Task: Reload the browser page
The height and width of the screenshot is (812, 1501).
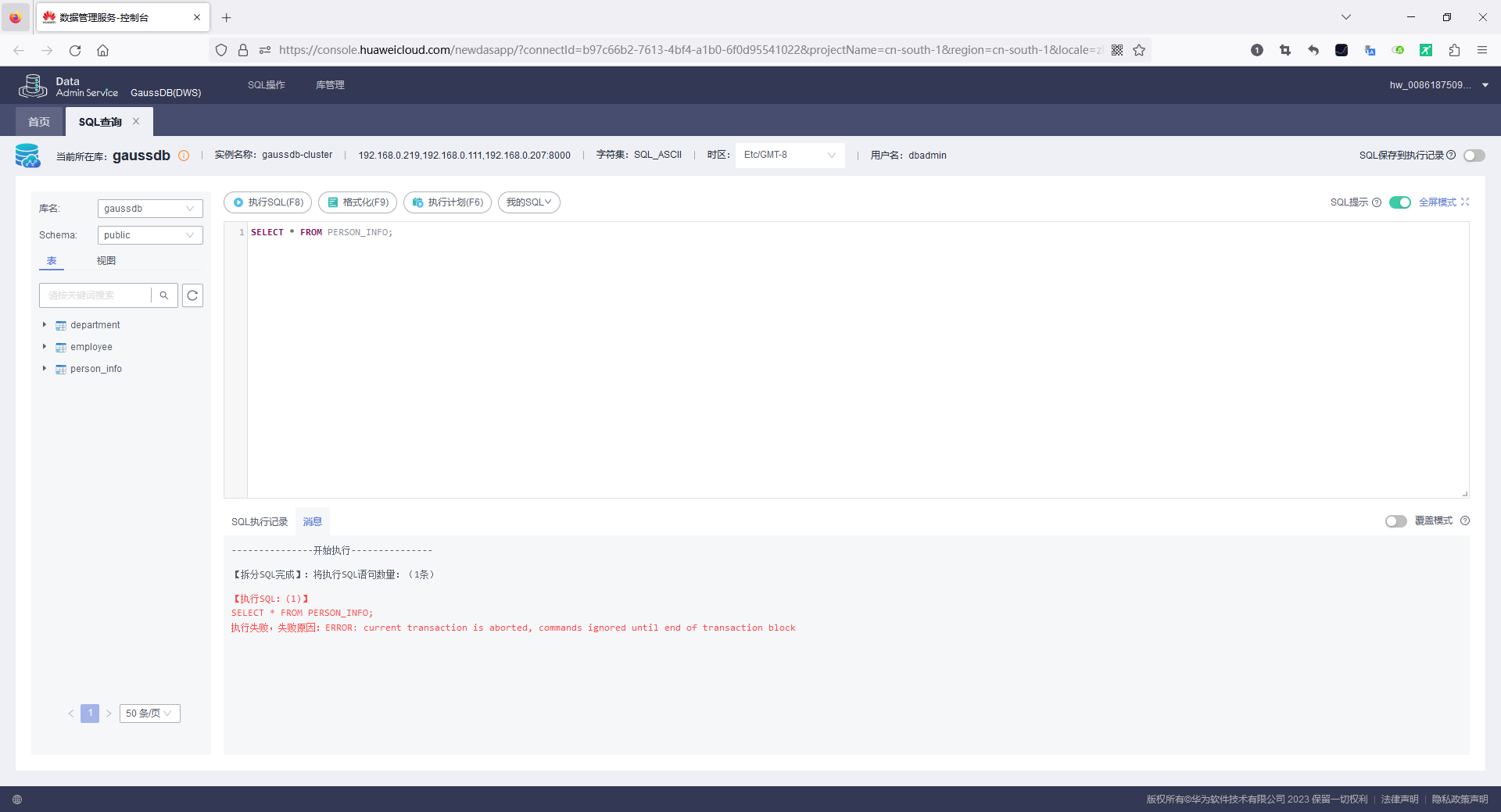Action: coord(75,50)
